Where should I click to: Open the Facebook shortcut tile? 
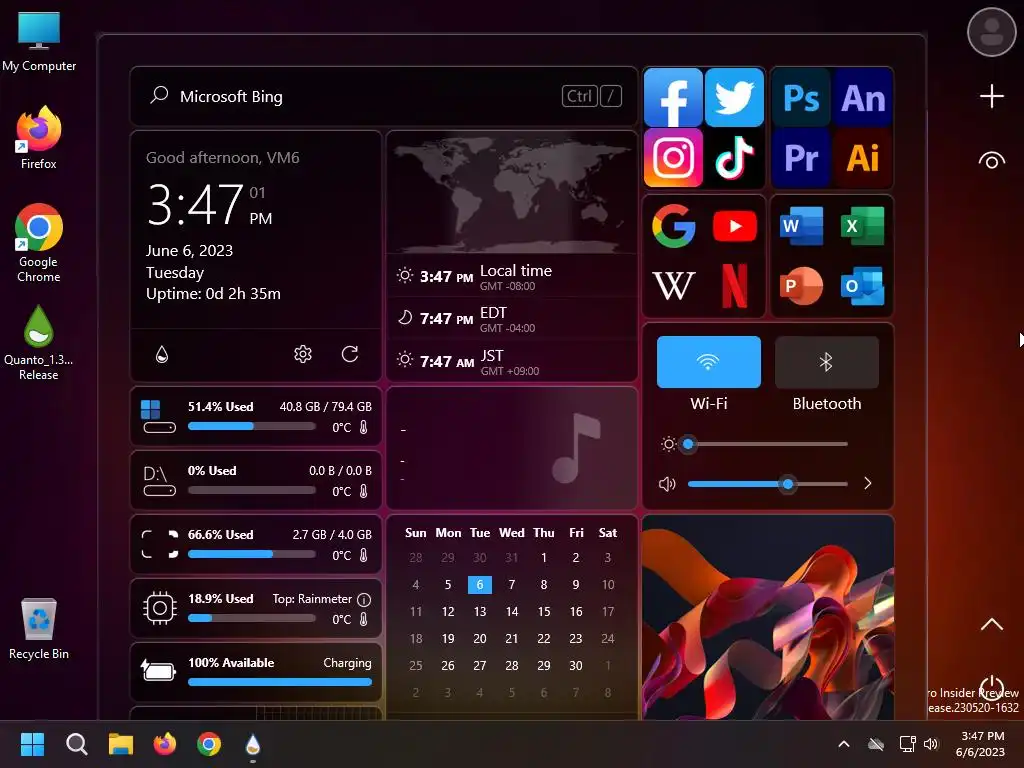click(673, 97)
